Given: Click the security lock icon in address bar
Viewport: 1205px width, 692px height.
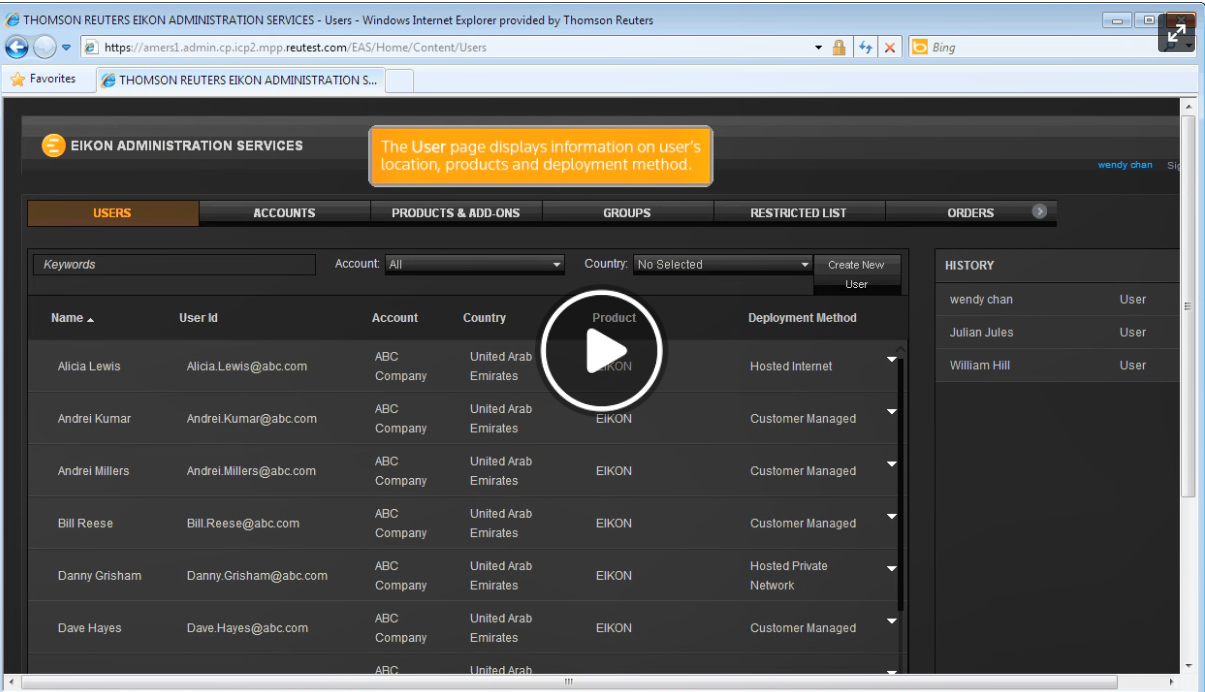Looking at the screenshot, I should (839, 47).
